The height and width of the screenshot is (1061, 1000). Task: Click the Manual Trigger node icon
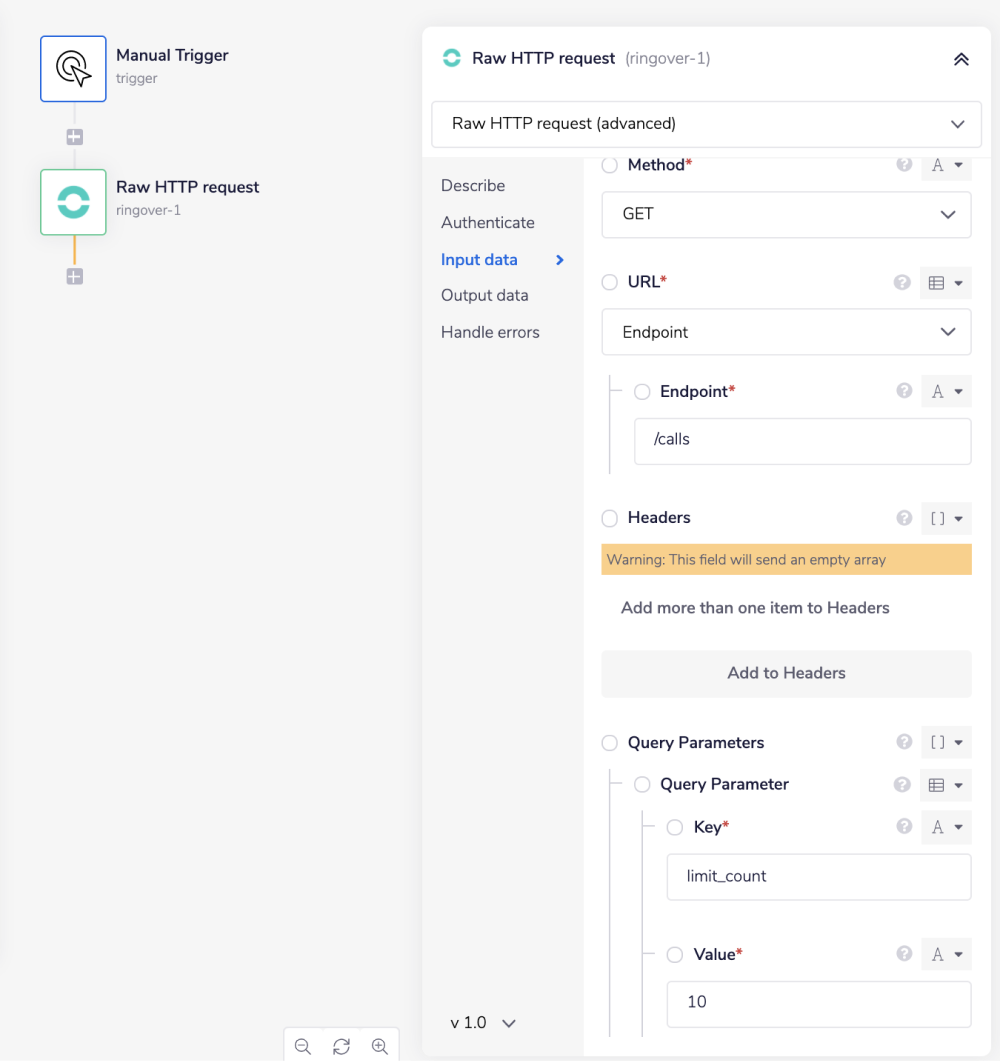click(x=73, y=68)
